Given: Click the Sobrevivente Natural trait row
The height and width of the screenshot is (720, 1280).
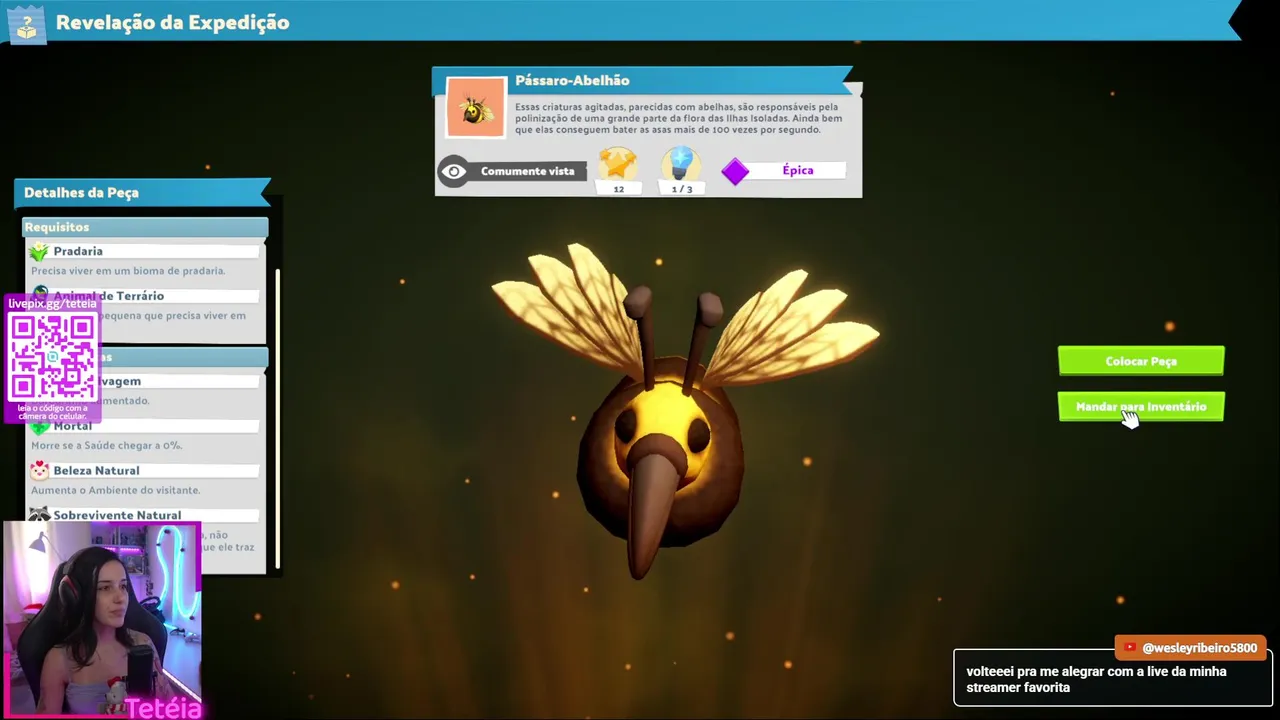Looking at the screenshot, I should coord(145,515).
